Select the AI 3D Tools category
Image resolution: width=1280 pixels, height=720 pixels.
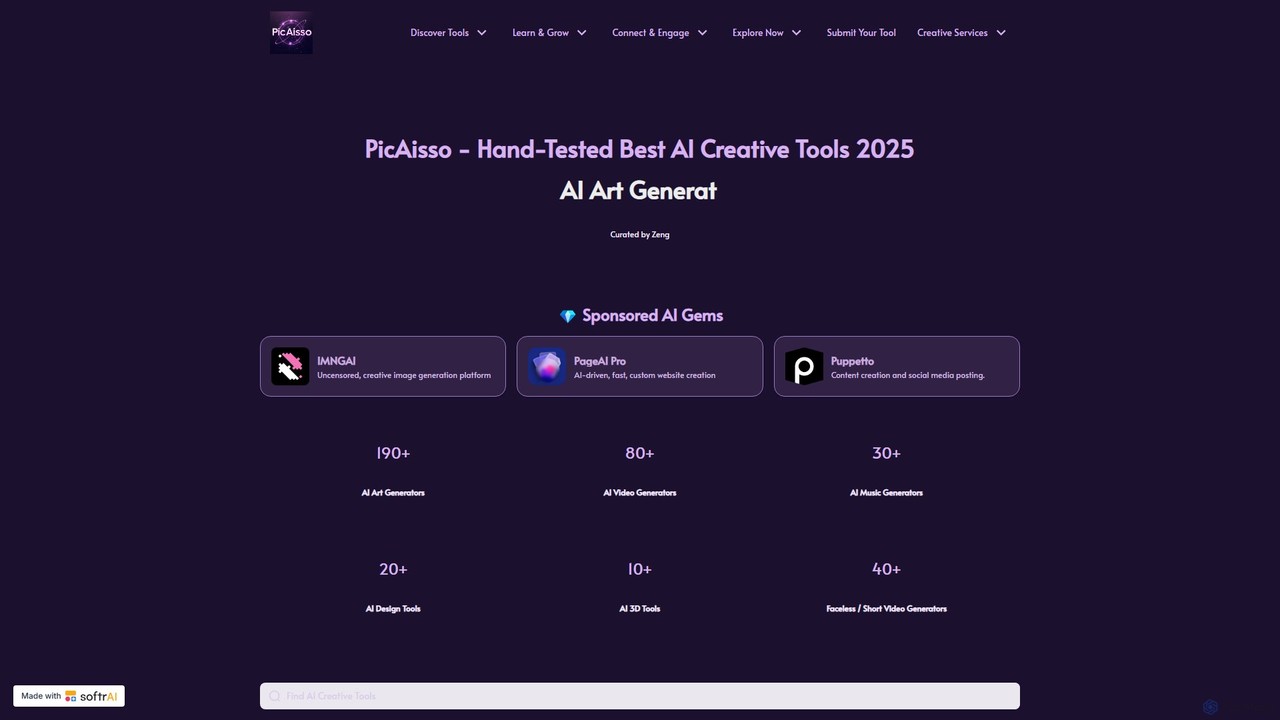[x=640, y=609]
